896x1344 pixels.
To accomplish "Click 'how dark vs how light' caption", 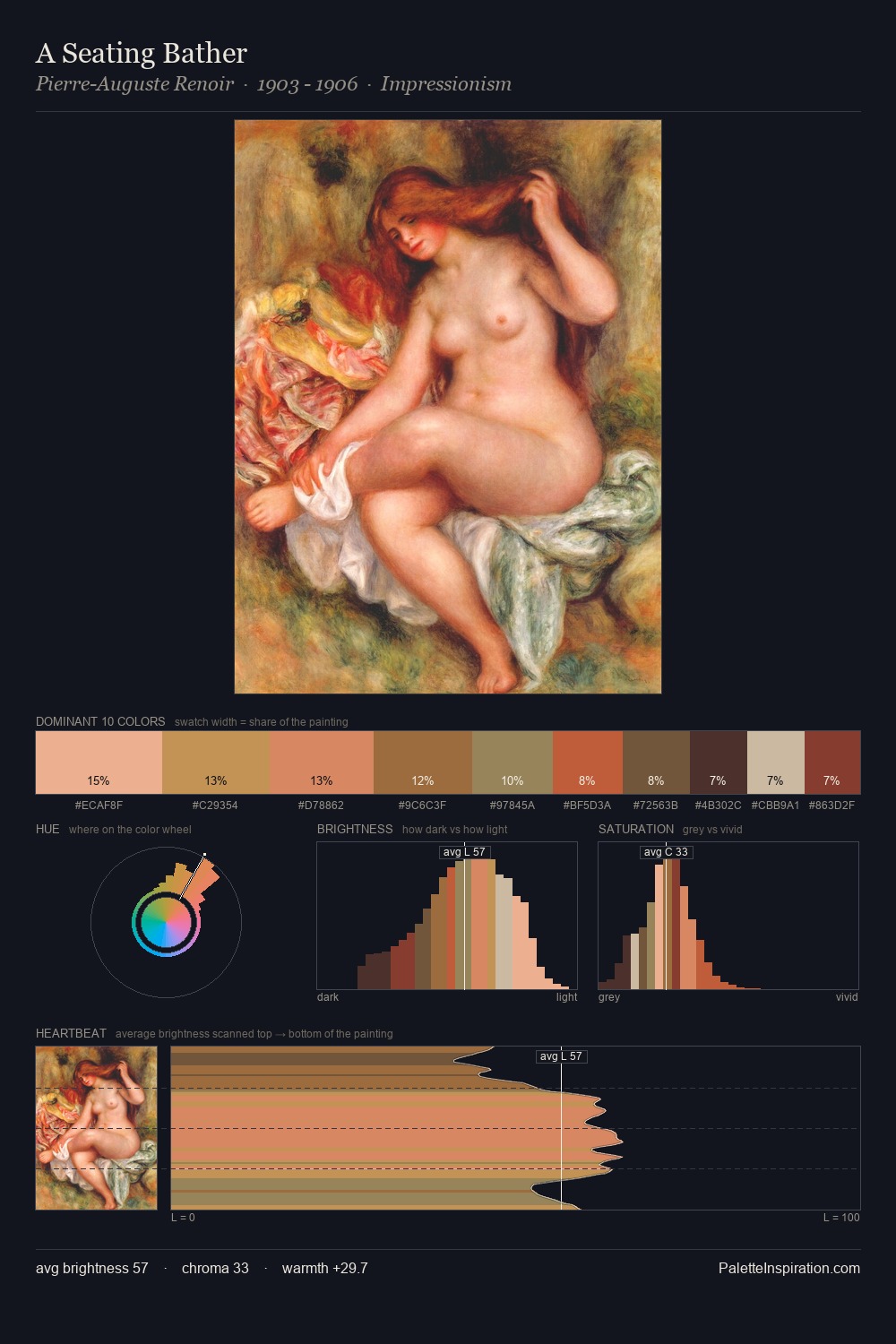I will click(454, 829).
